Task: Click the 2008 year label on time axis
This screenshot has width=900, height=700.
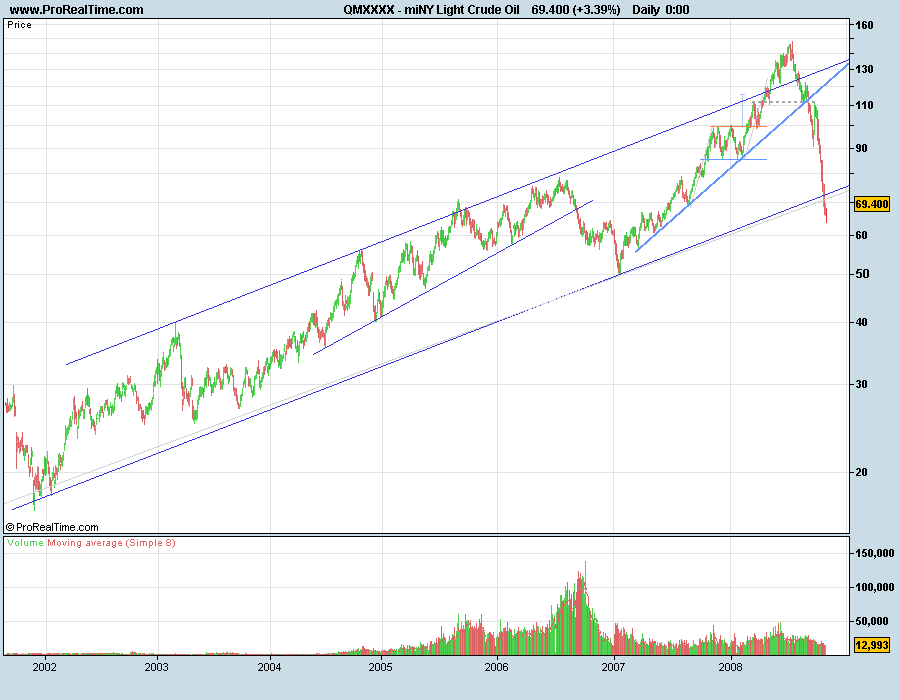Action: (x=731, y=667)
